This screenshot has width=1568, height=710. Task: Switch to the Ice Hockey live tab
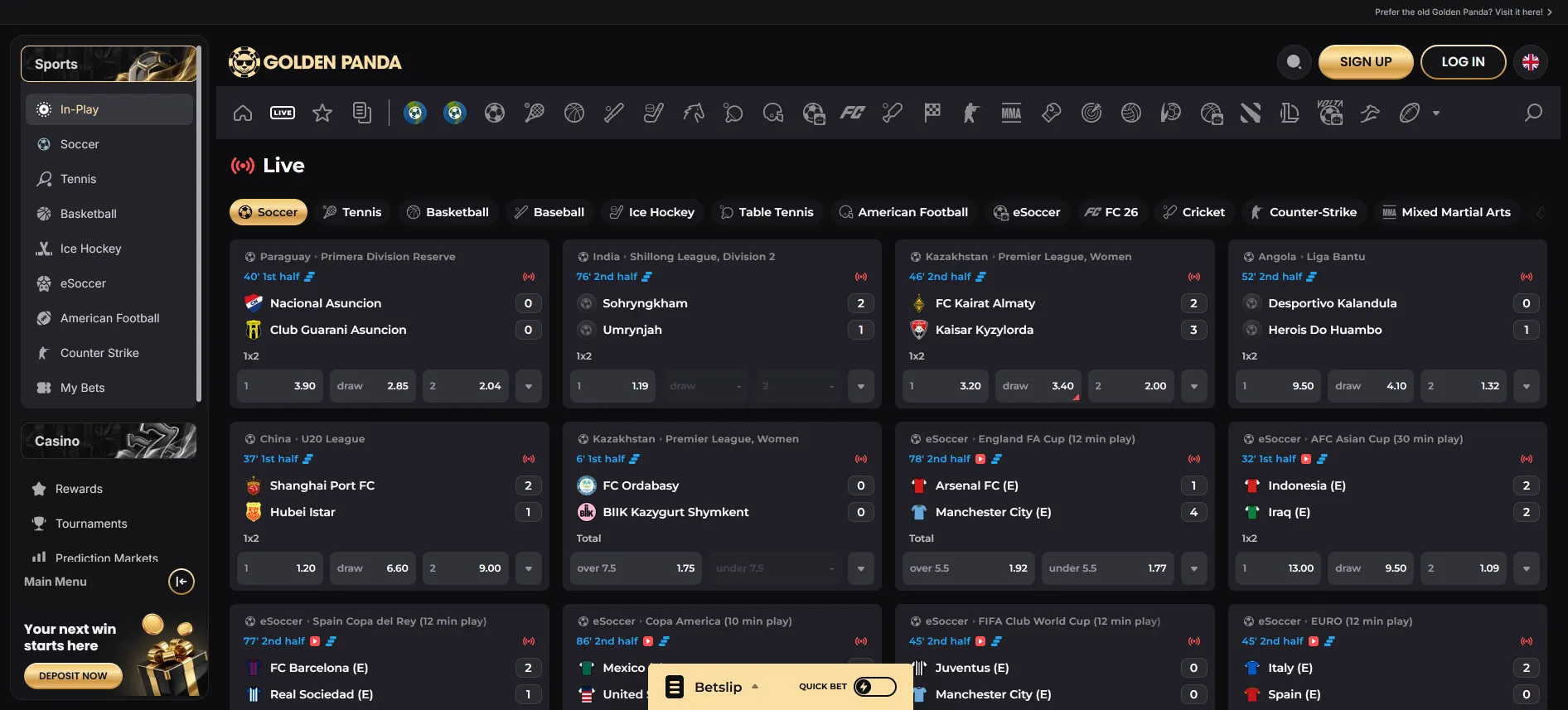652,212
